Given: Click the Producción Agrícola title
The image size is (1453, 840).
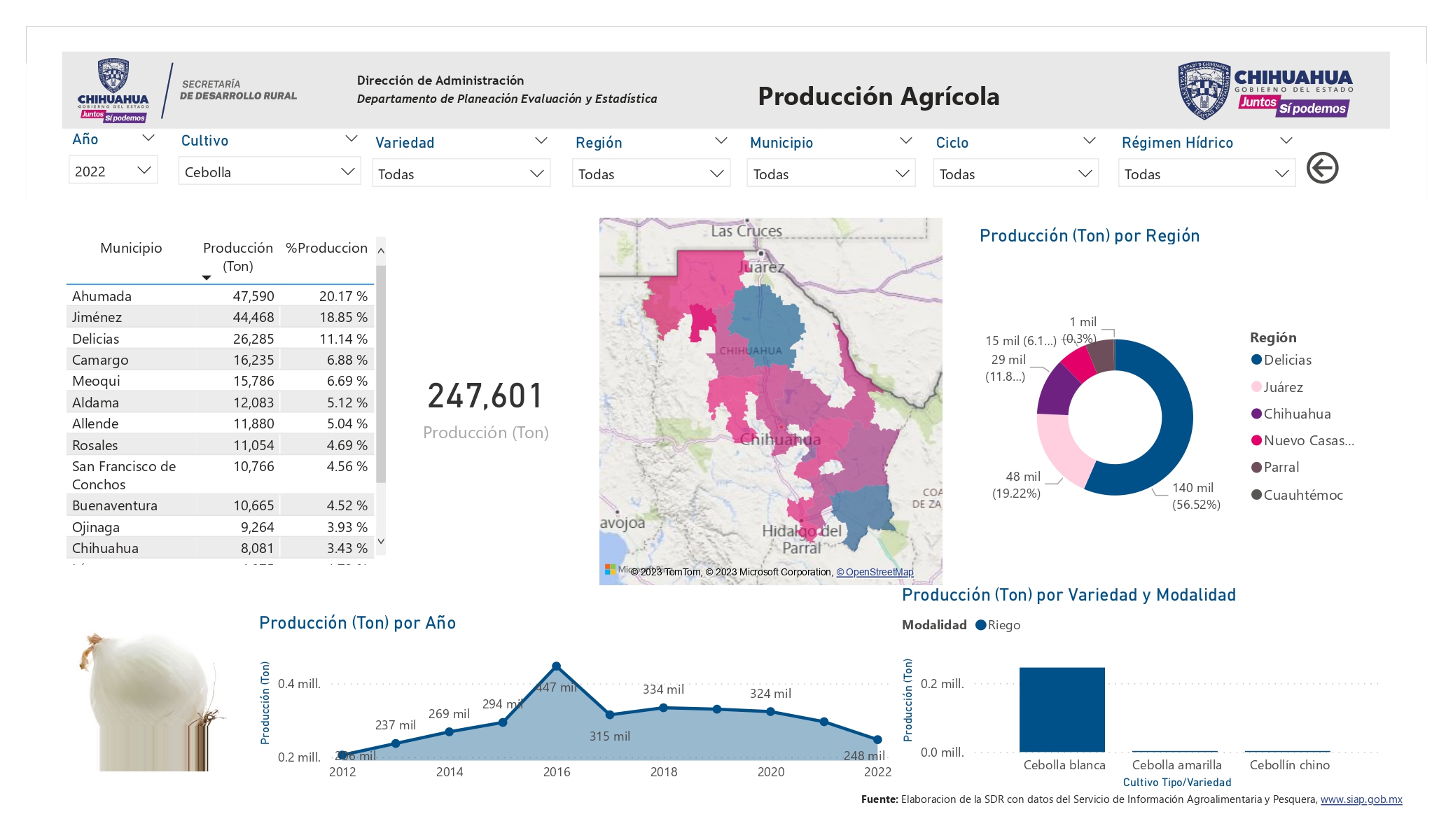Looking at the screenshot, I should click(x=879, y=97).
